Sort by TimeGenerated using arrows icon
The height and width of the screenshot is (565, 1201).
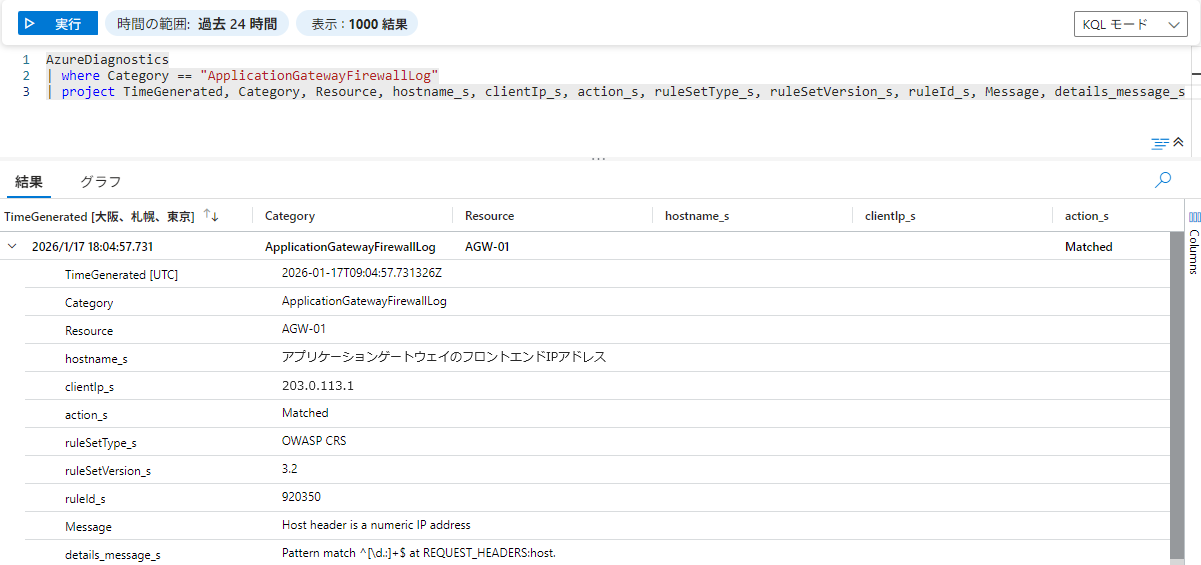210,216
